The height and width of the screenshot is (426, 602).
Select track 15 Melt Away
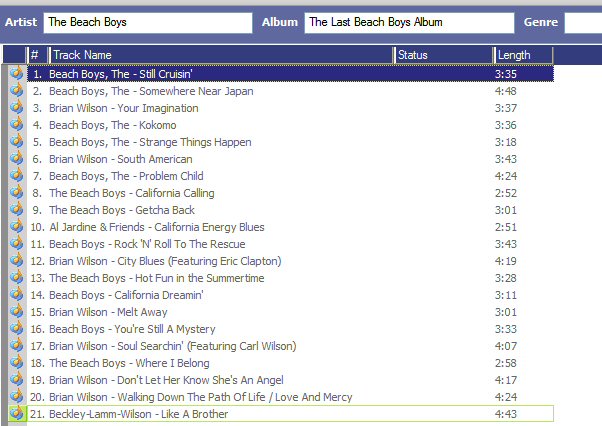click(290, 312)
